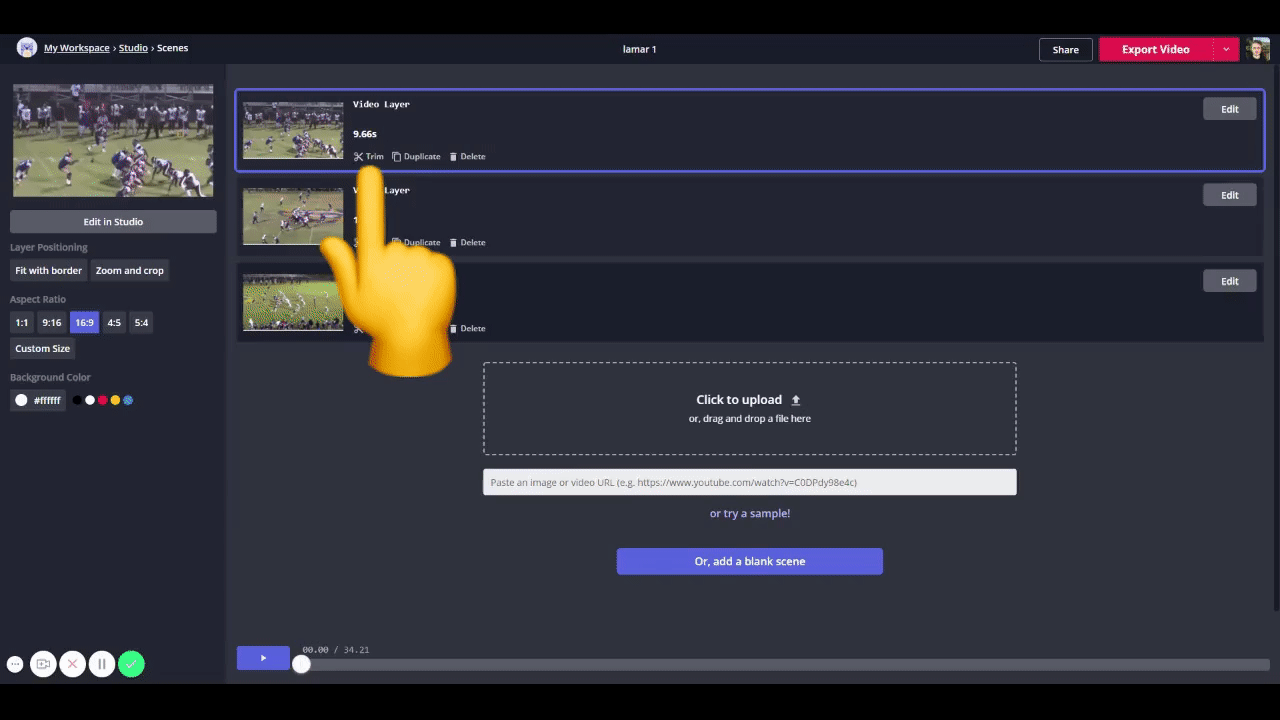1280x720 pixels.
Task: Trim the first 9.66s video layer
Action: pos(368,157)
